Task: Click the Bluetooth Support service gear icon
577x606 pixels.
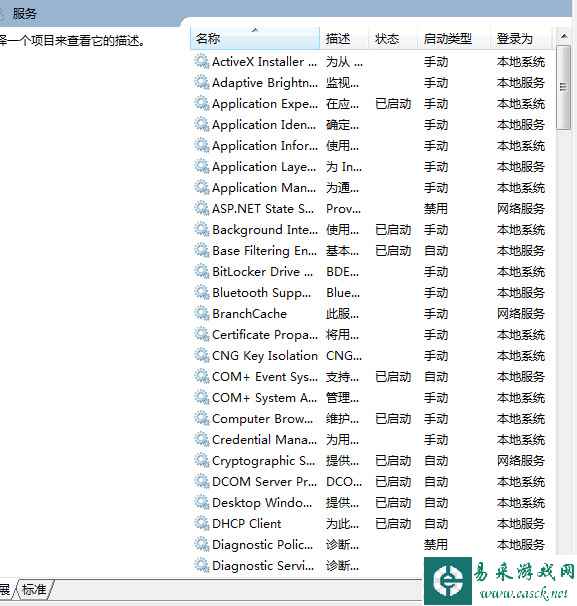Action: click(202, 293)
